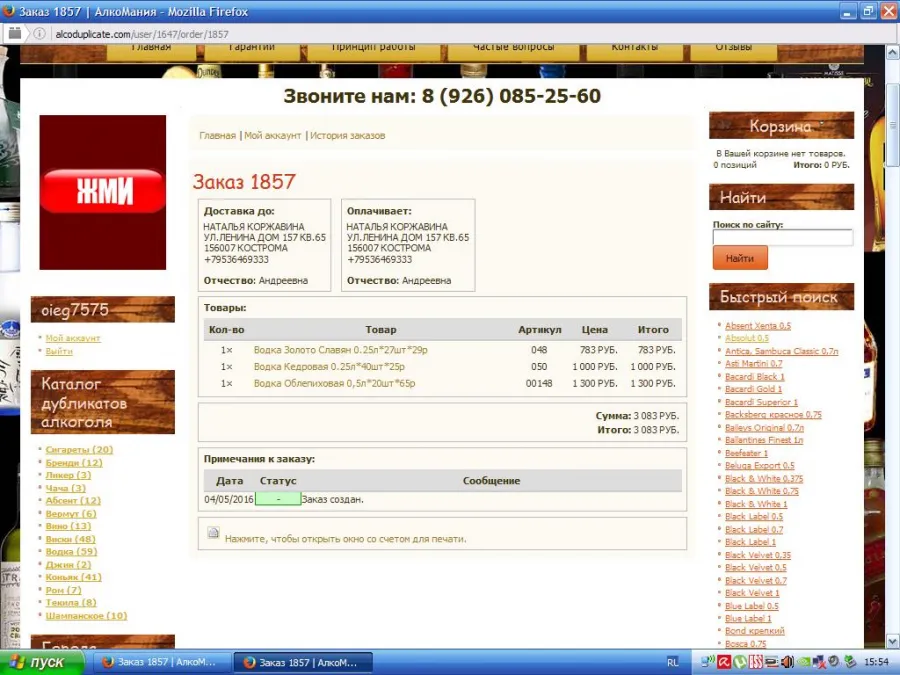This screenshot has height=675, width=900.
Task: Open Beefeater 1 link
Action: pos(746,453)
